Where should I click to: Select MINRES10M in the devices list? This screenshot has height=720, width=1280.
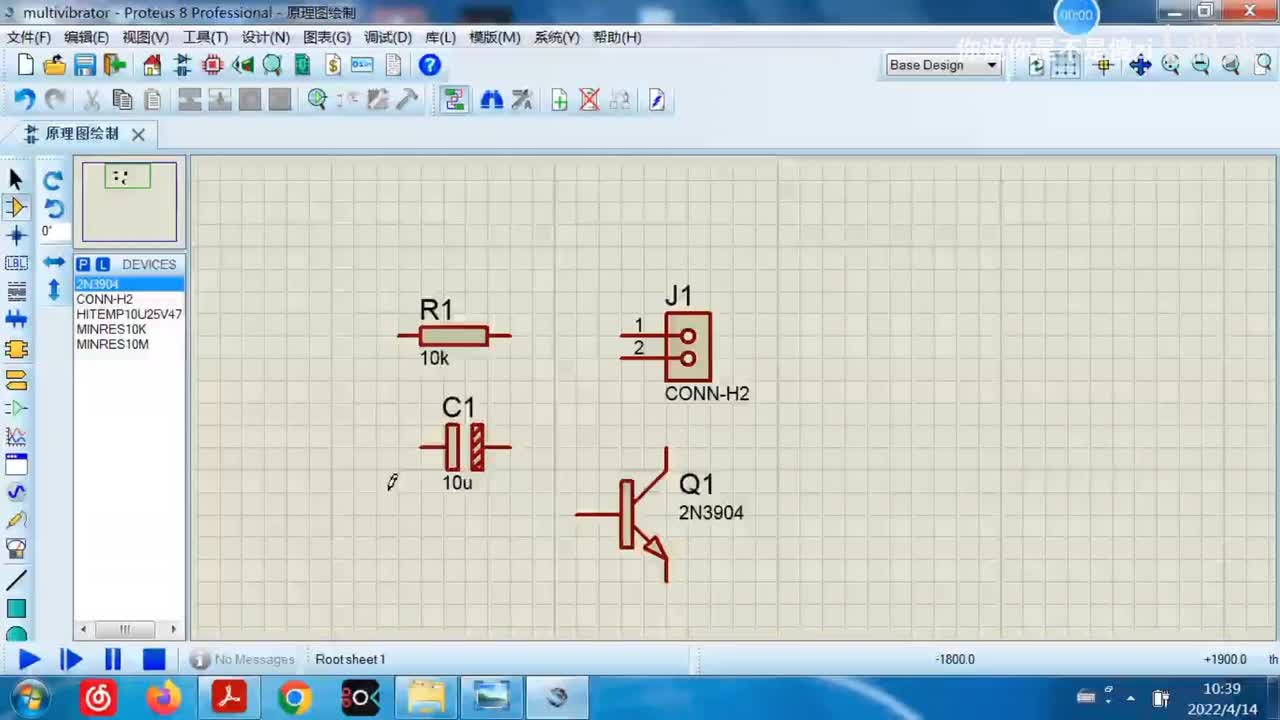pos(129,344)
